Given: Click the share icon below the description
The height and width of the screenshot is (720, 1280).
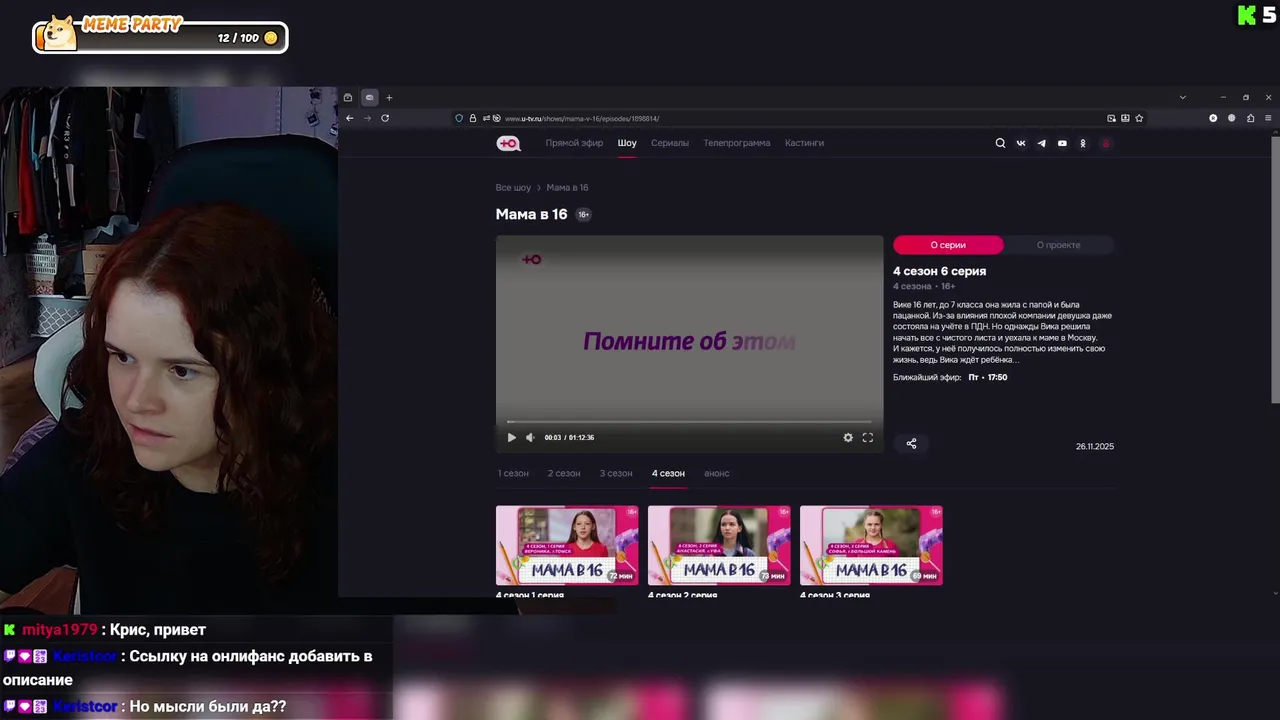Looking at the screenshot, I should point(911,443).
